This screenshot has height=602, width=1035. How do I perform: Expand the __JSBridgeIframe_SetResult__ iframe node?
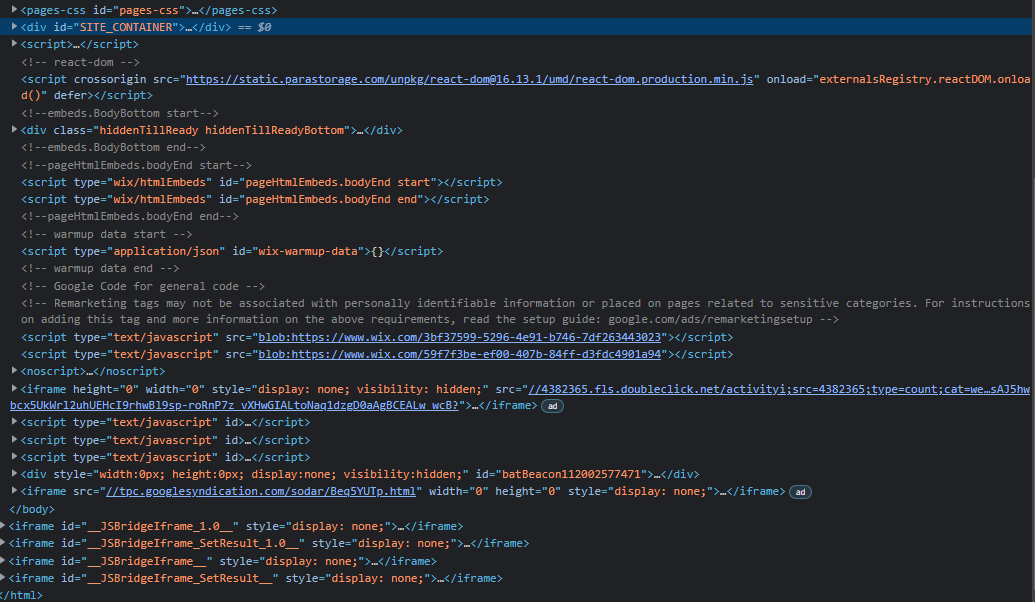pyautogui.click(x=3, y=578)
